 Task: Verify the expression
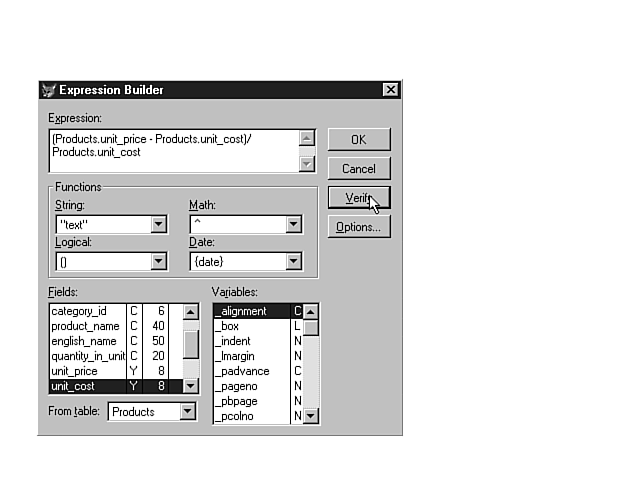pyautogui.click(x=358, y=198)
